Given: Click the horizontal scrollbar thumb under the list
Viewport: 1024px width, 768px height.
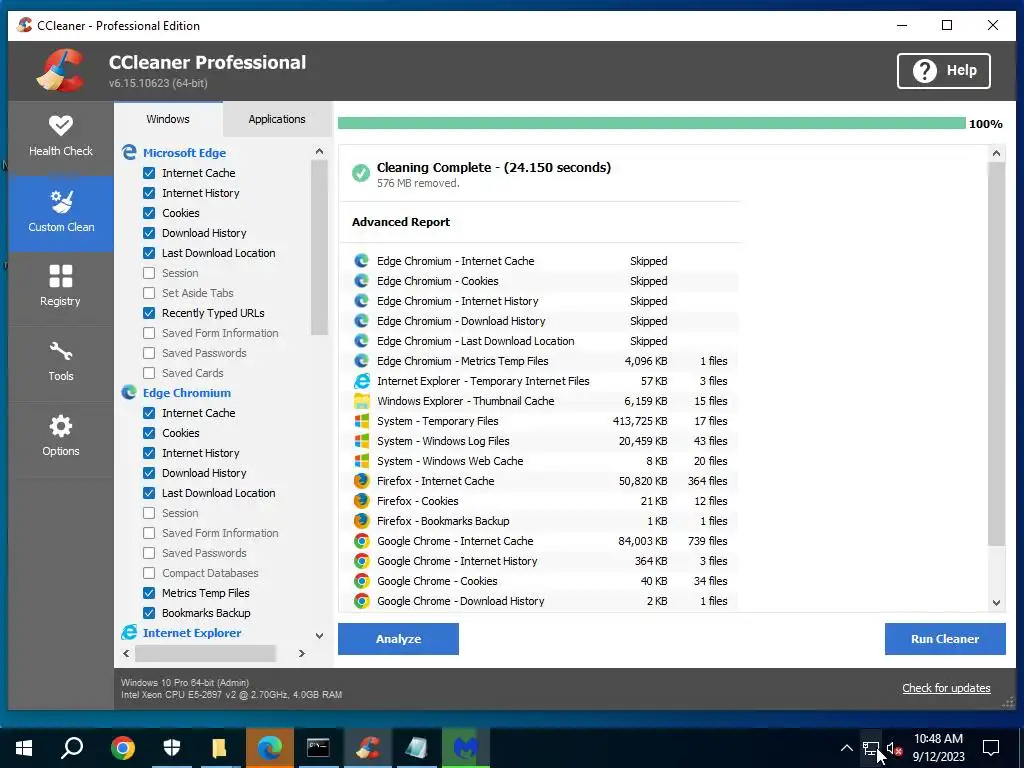Looking at the screenshot, I should [x=205, y=653].
